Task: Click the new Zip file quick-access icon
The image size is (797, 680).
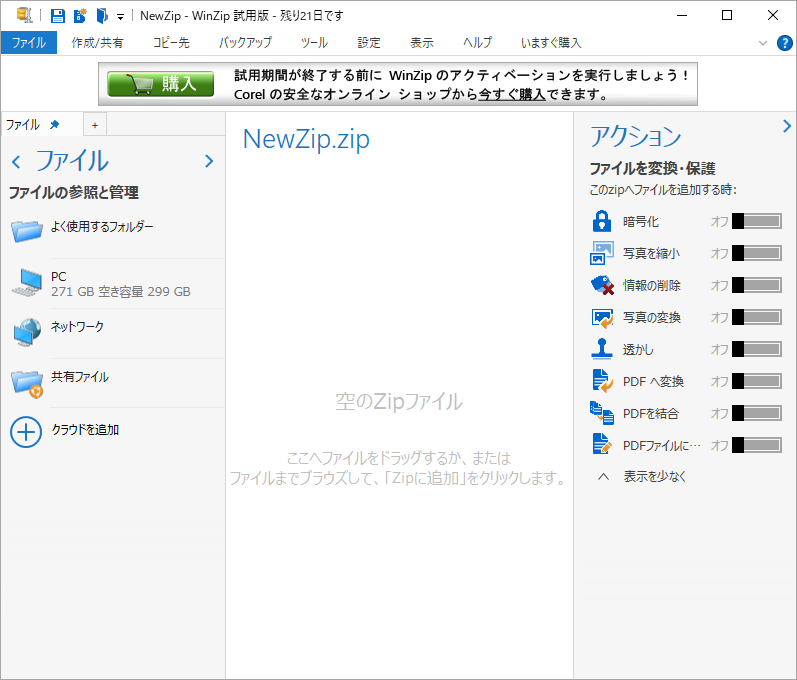Action: click(80, 16)
